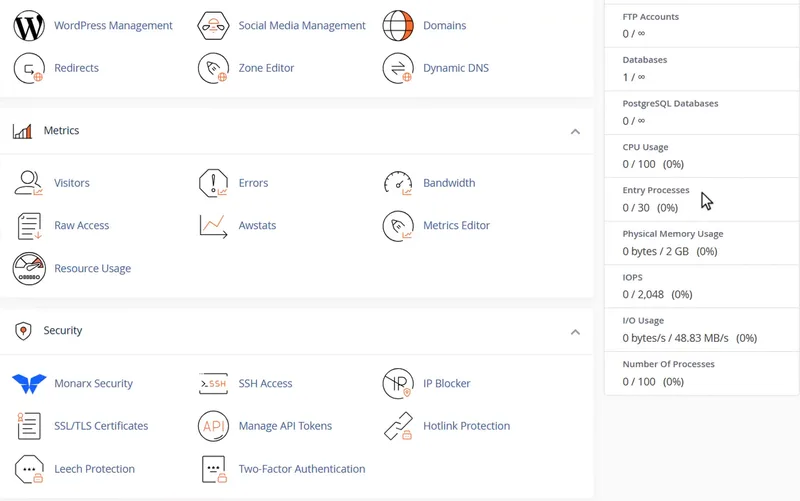The width and height of the screenshot is (800, 501).
Task: Click the IP Blocker icon
Action: pyautogui.click(x=398, y=384)
